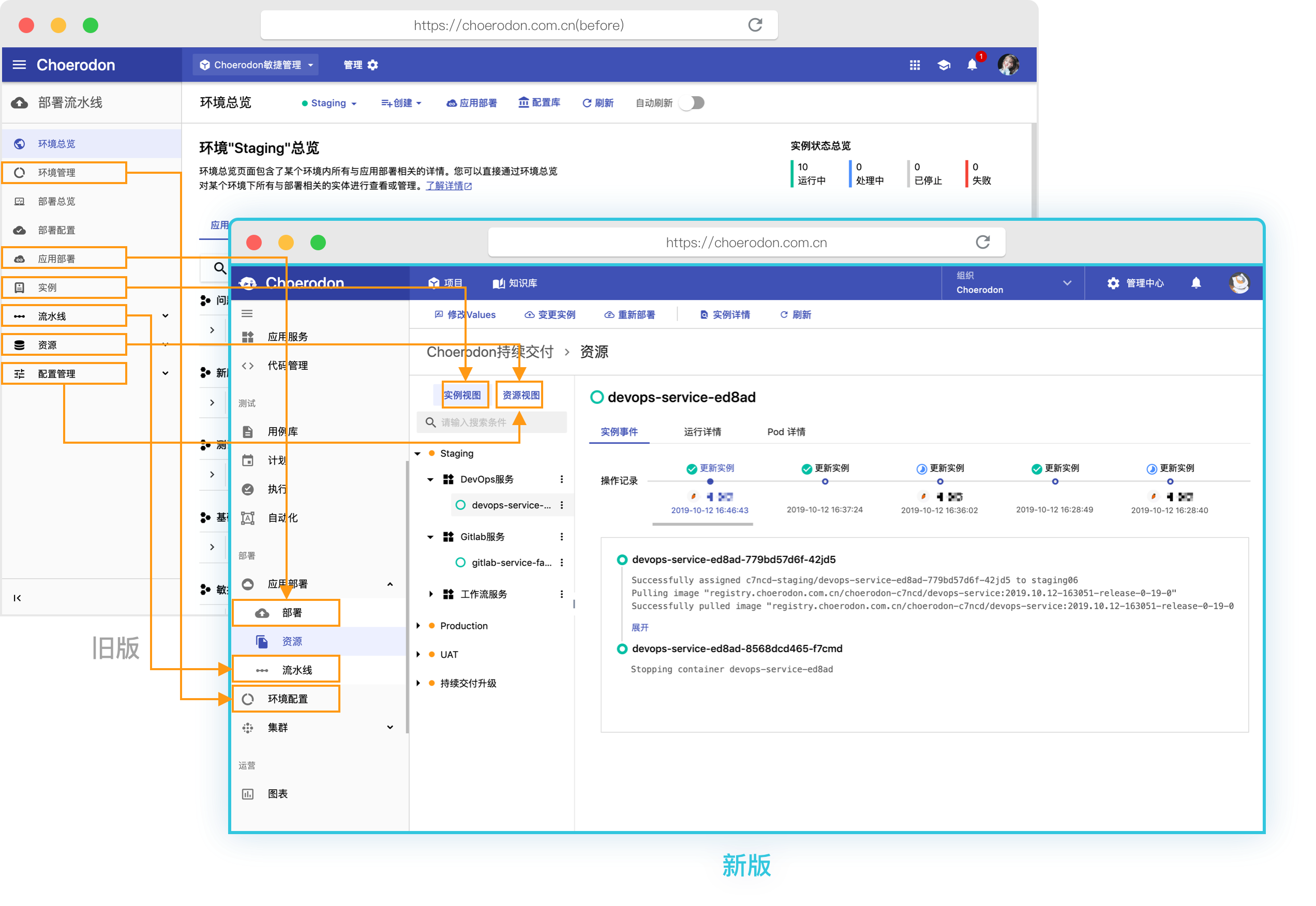Open 项目 menu in new header
This screenshot has width=1316, height=906.
(446, 283)
